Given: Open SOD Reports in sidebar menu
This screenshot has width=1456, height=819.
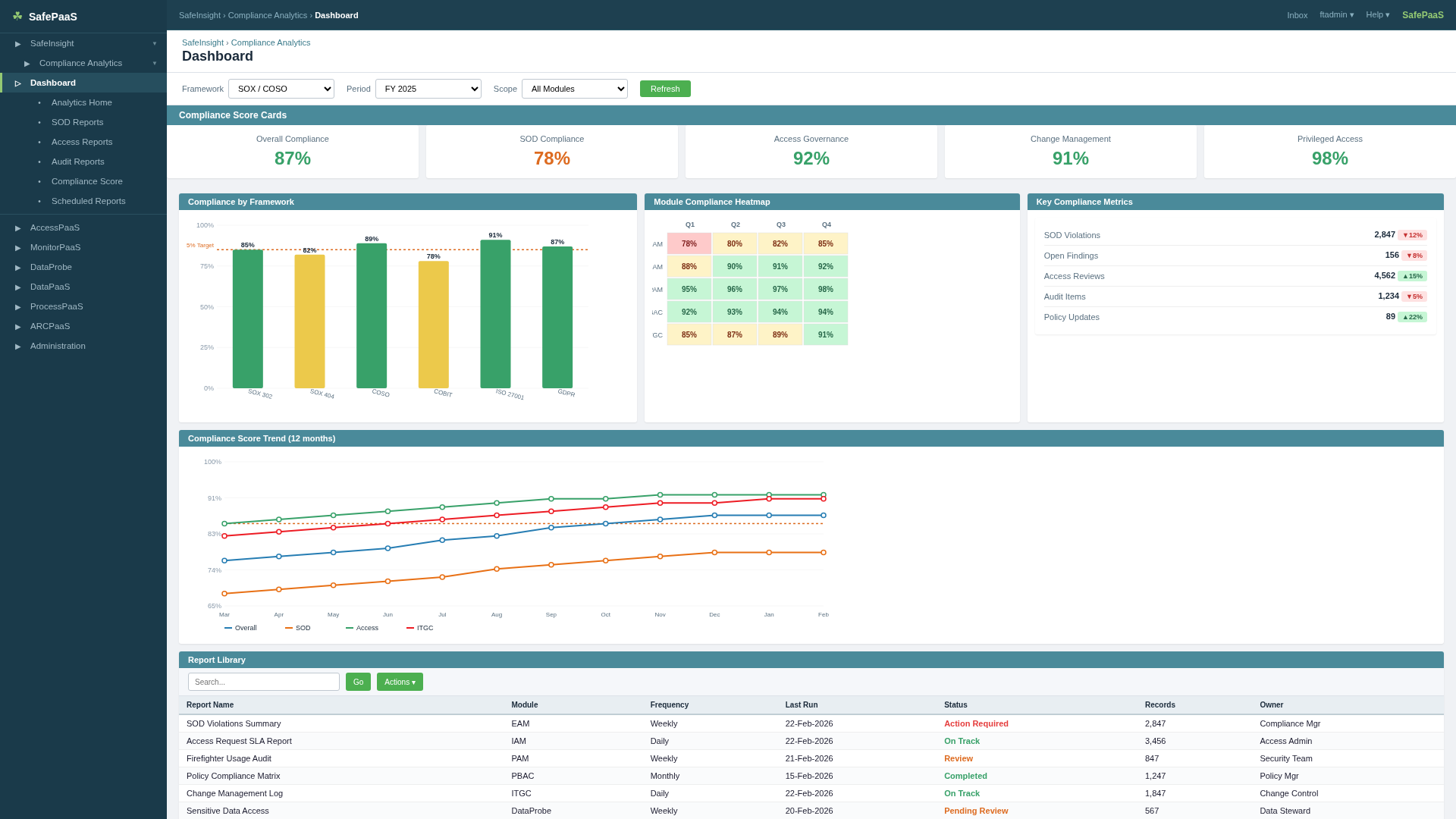Looking at the screenshot, I should coord(77,122).
